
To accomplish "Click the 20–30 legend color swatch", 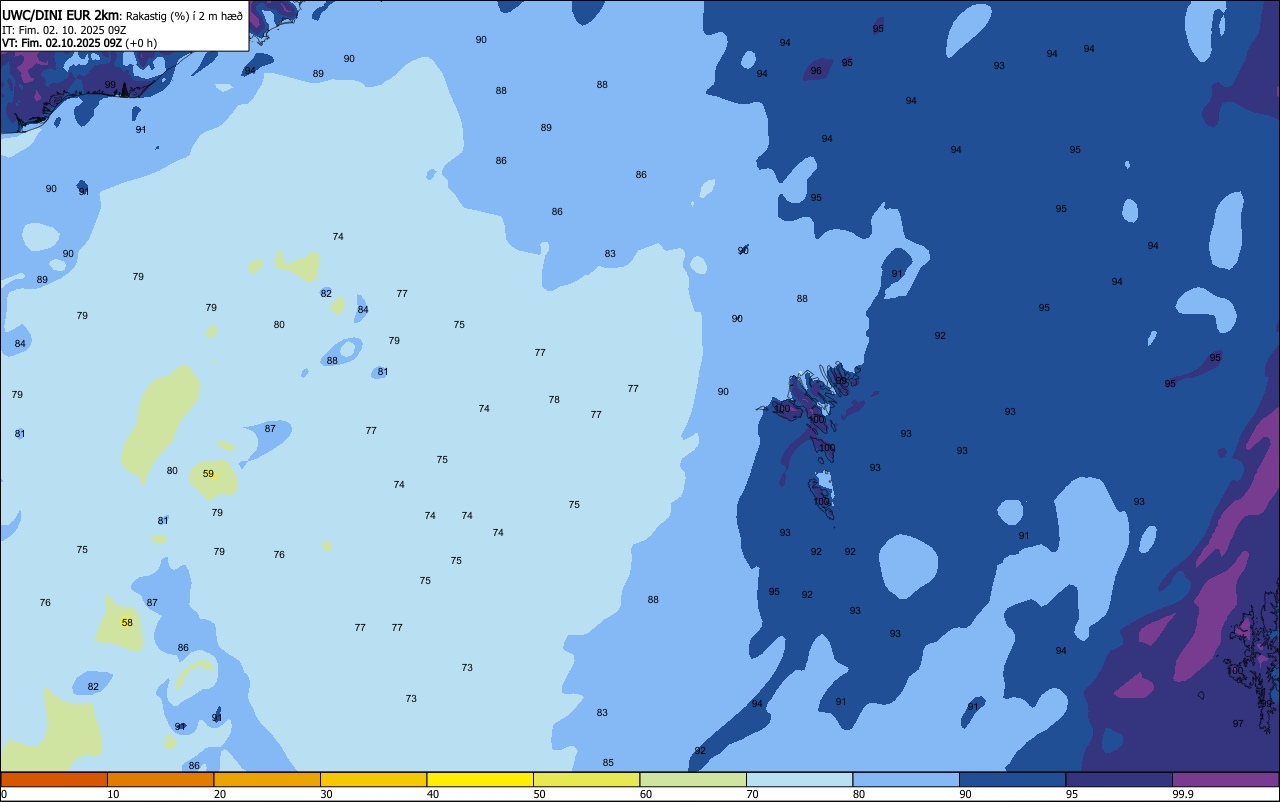I will (x=267, y=779).
